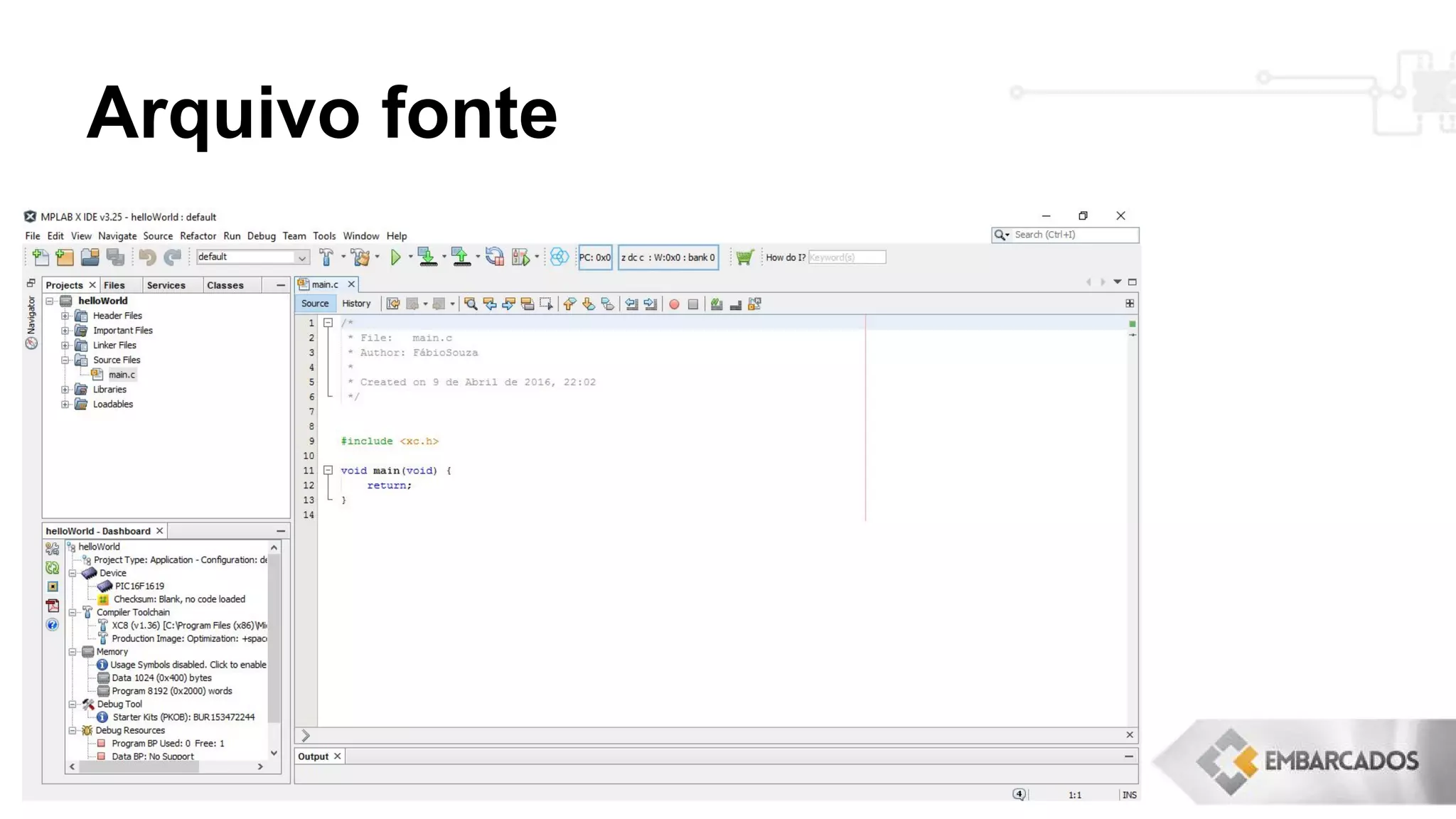The image size is (1456, 819).
Task: Click the Search Ctrl+I field
Action: coord(1065,235)
